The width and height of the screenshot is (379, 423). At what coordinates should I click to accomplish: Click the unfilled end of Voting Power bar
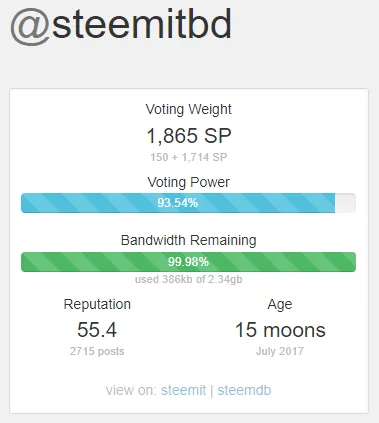(345, 203)
